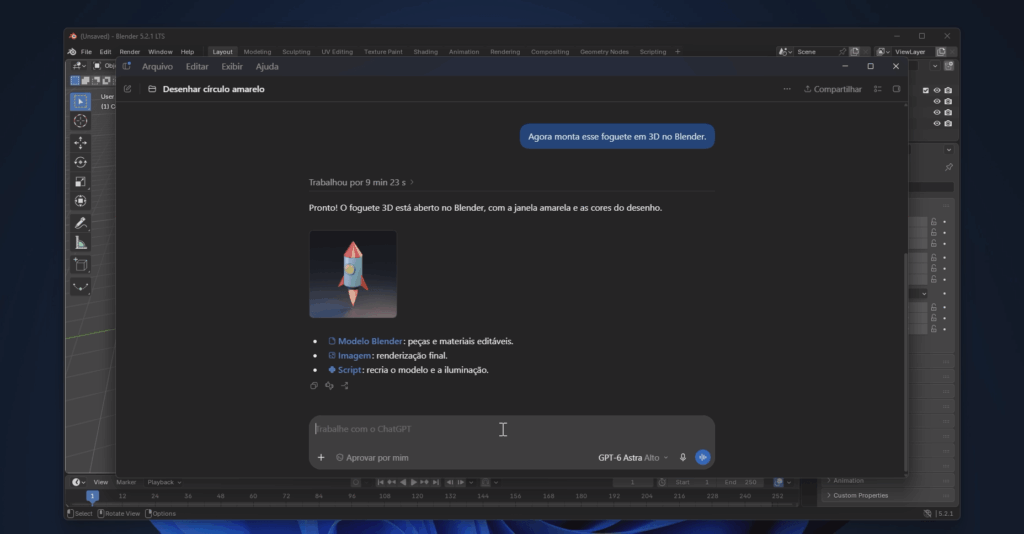Viewport: 1024px width, 534px height.
Task: Click the new Scene copy icon
Action: 854,52
